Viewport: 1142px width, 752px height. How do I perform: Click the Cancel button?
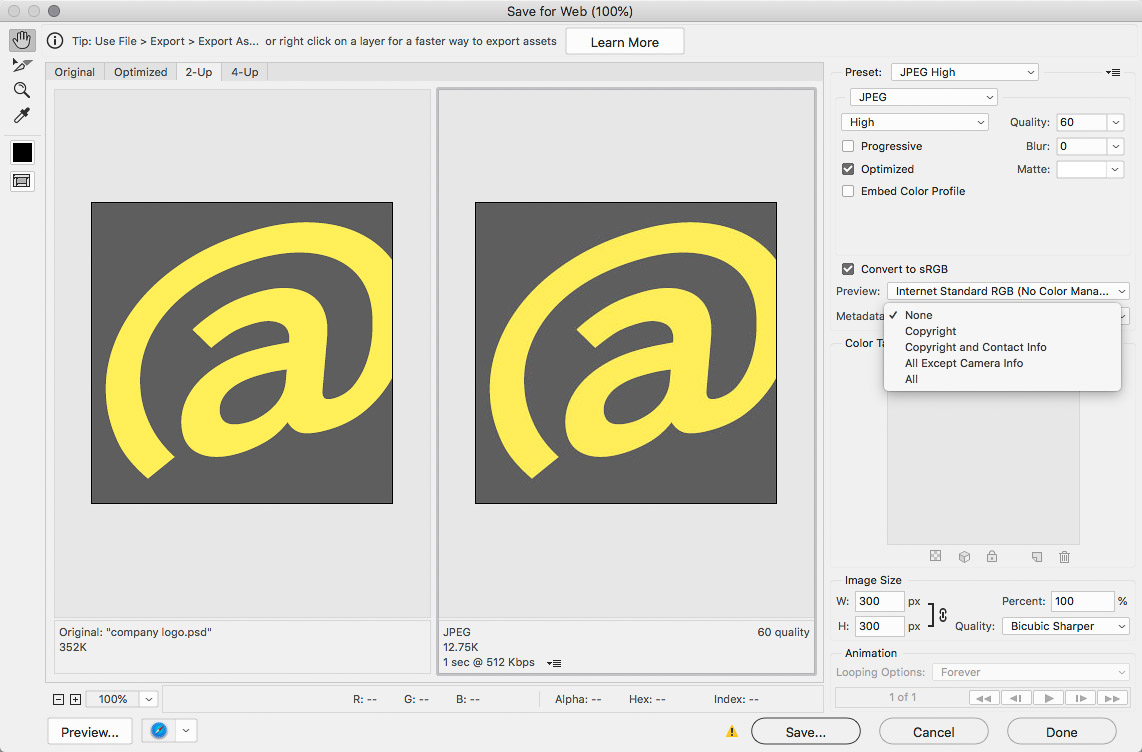(x=934, y=732)
